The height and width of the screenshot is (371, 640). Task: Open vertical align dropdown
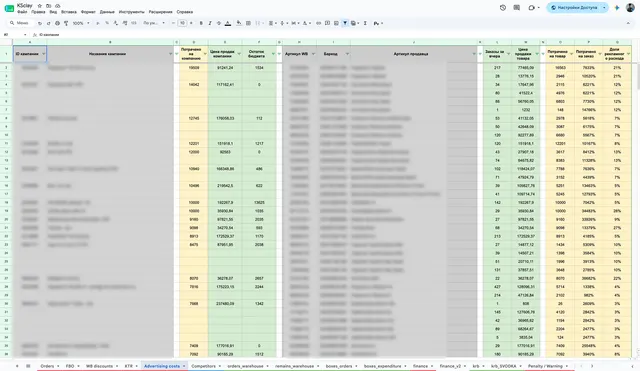283,23
